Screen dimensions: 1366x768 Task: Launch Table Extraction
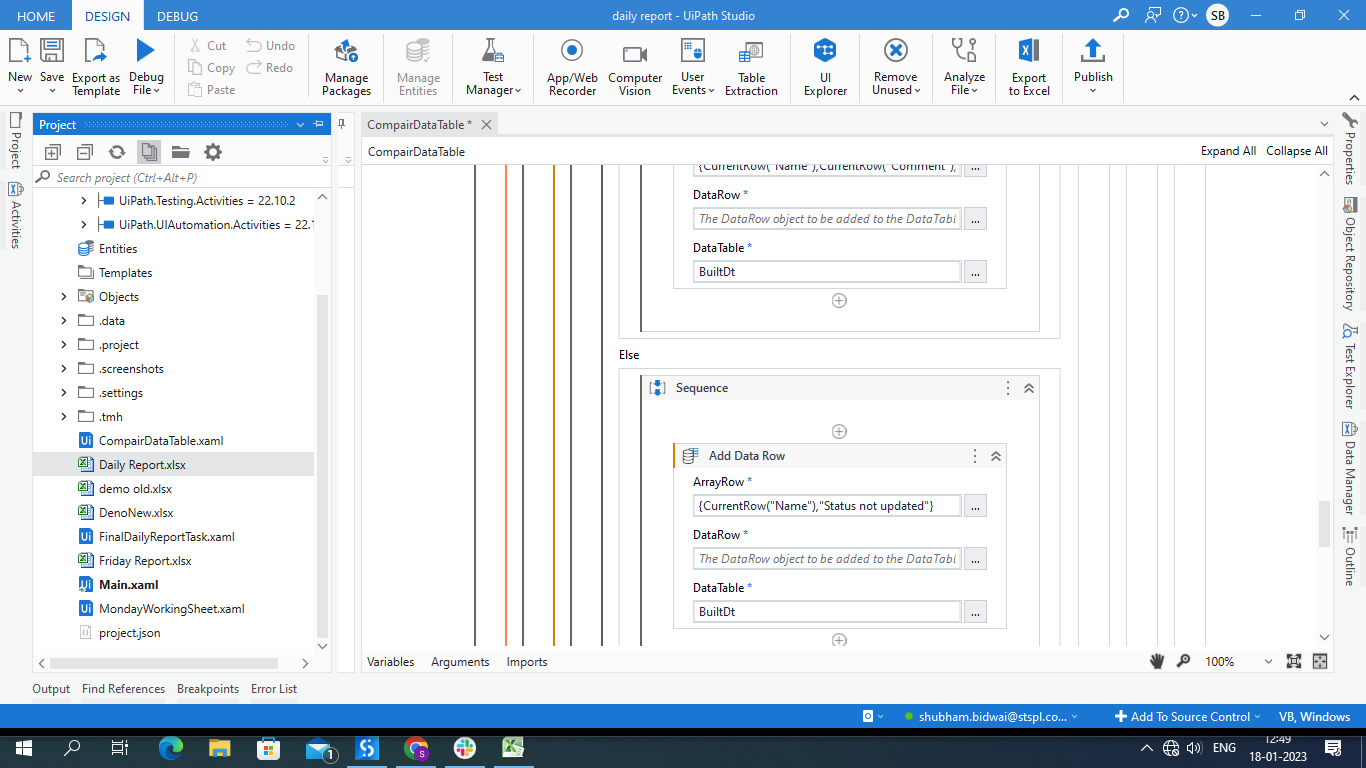(x=751, y=66)
